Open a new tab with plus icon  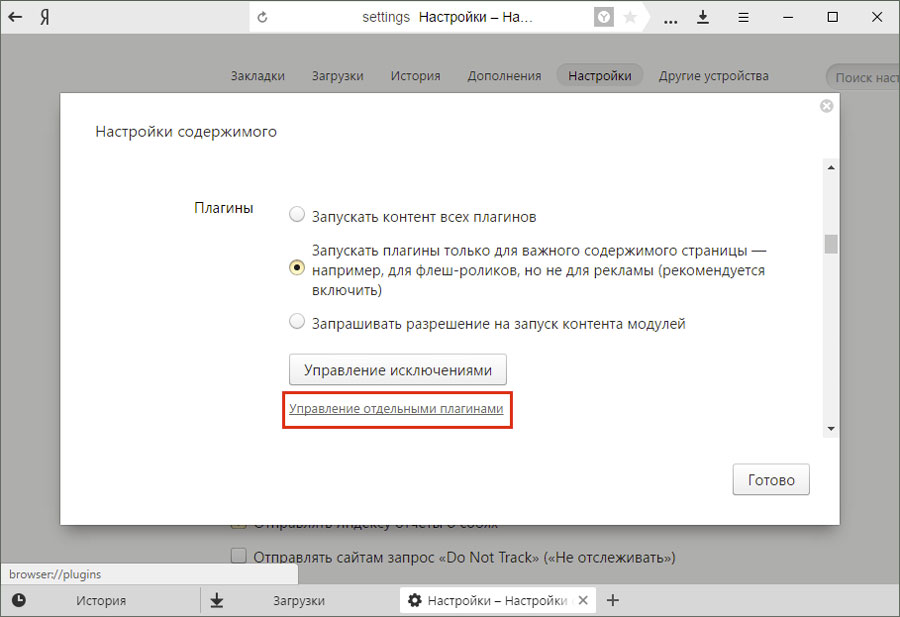pos(613,600)
